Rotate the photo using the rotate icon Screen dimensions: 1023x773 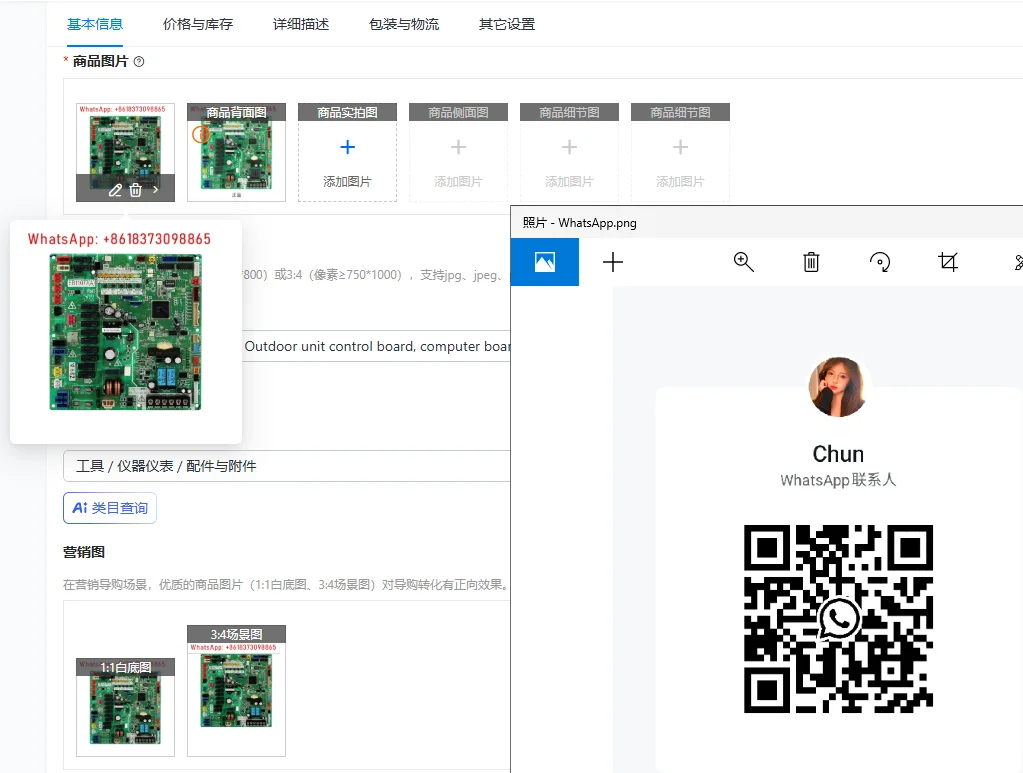click(880, 262)
